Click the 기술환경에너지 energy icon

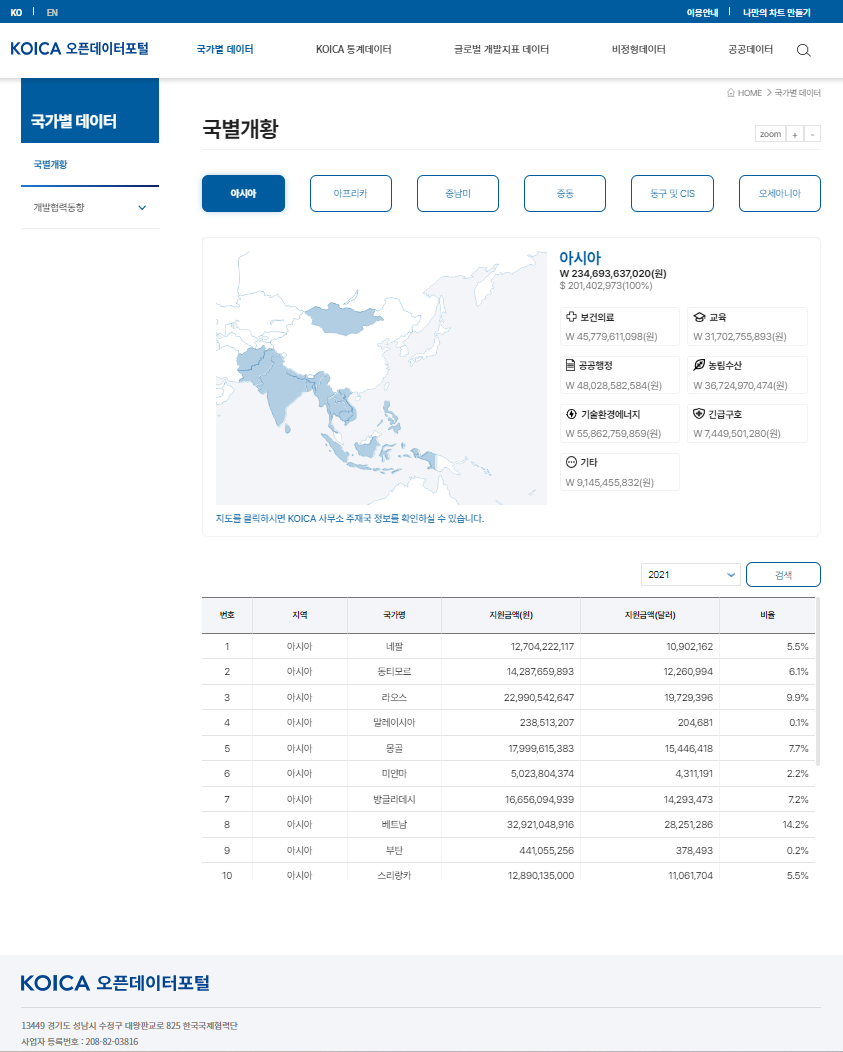(x=571, y=414)
